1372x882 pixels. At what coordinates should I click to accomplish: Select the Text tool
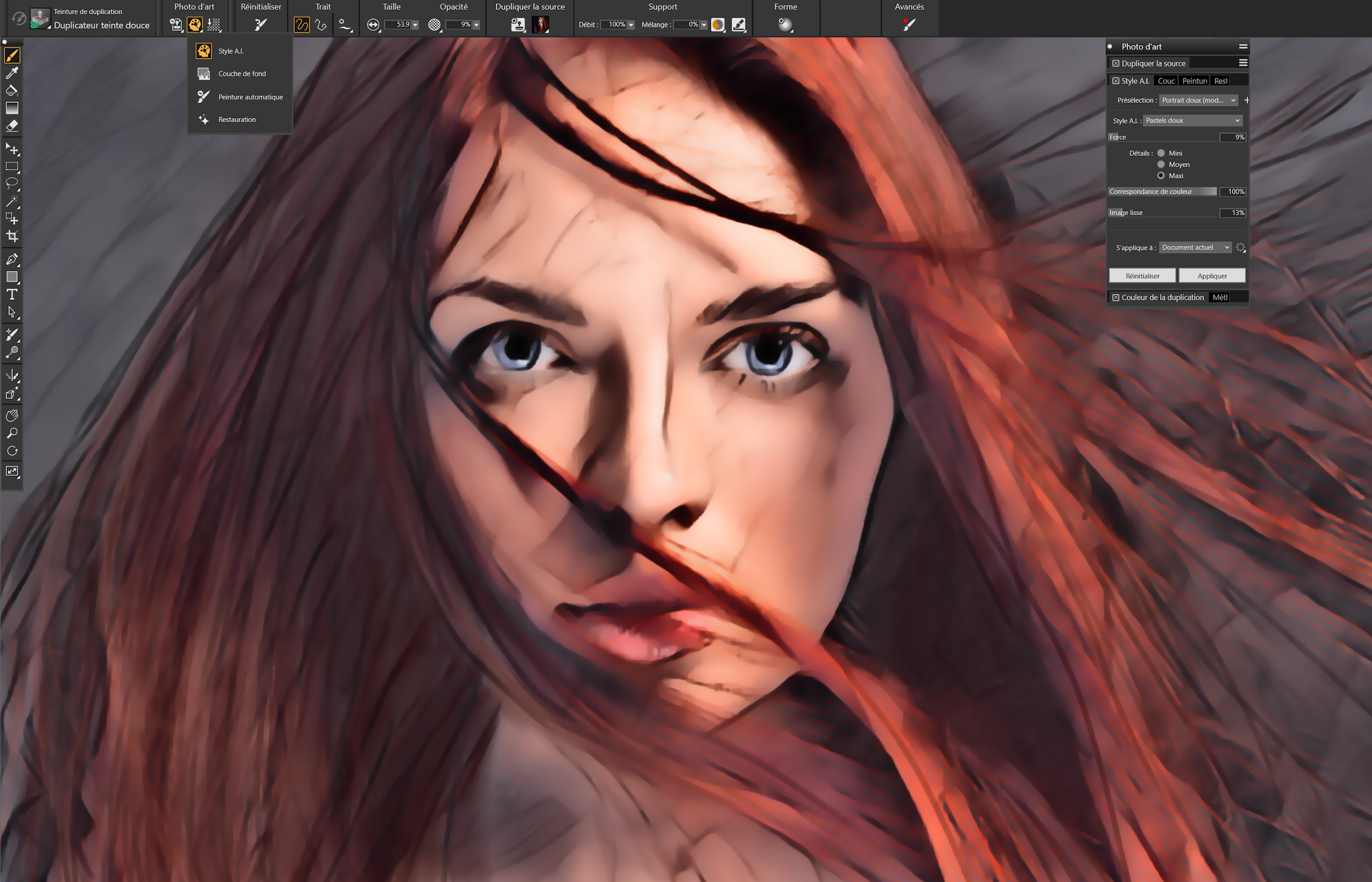(12, 294)
